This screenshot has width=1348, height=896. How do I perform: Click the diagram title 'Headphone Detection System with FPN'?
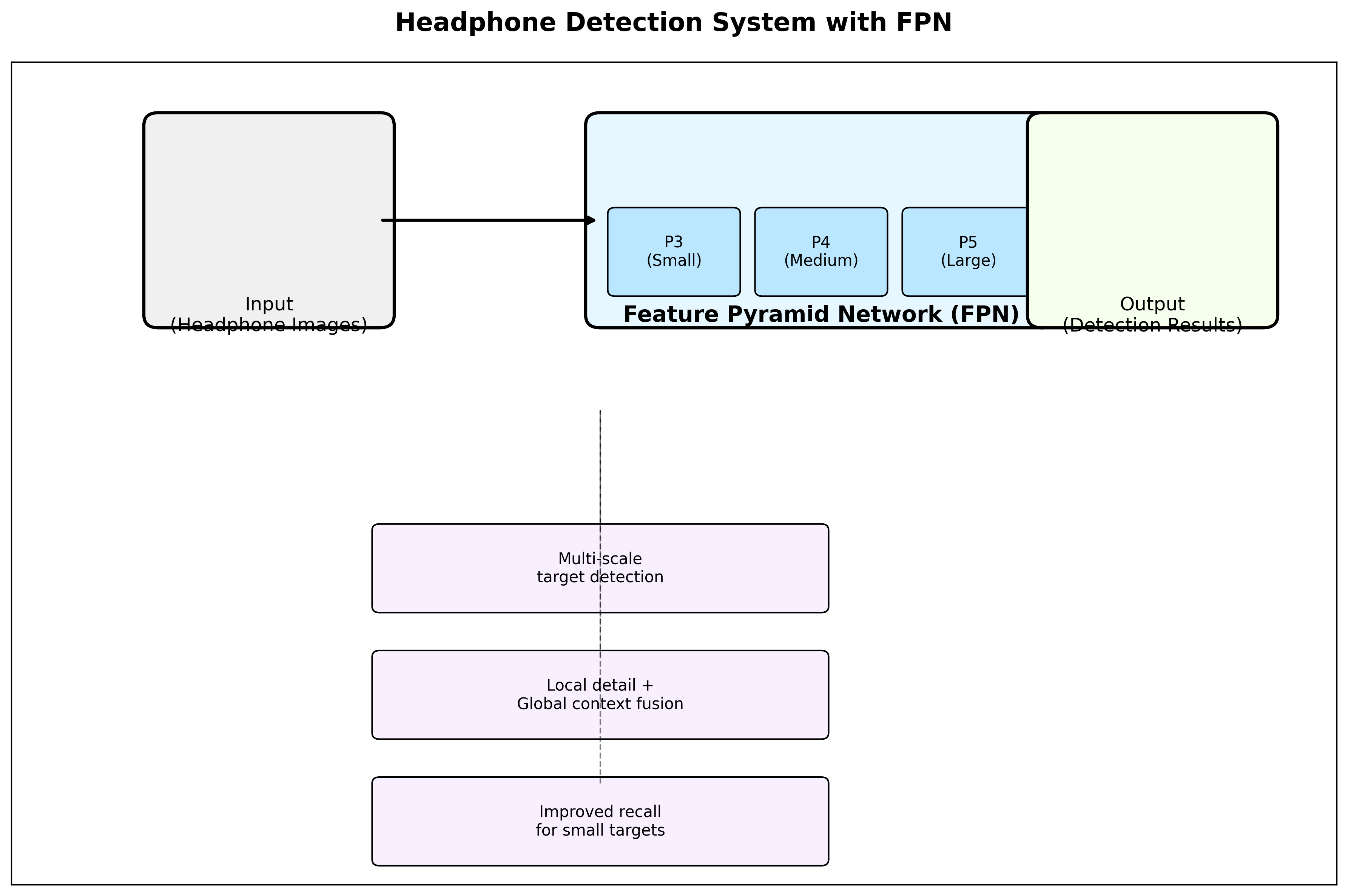(x=673, y=23)
